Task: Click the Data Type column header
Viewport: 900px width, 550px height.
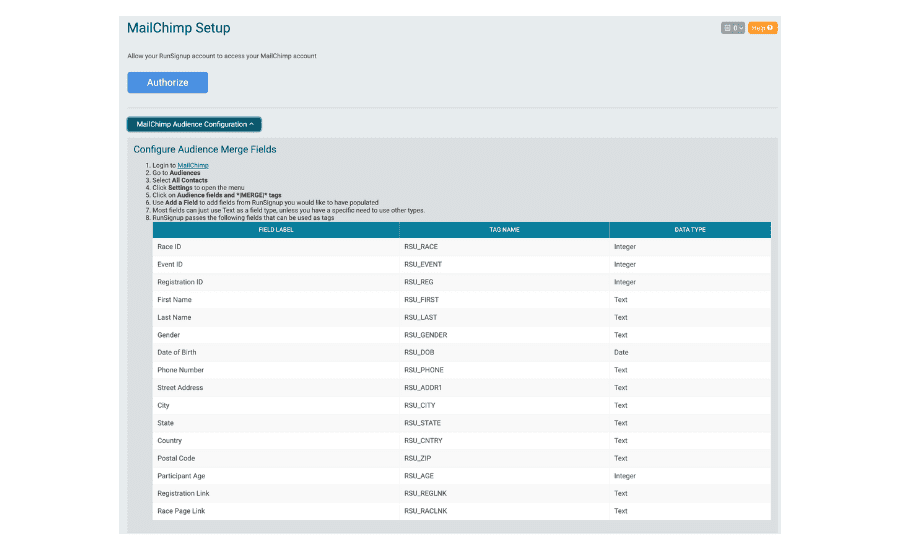Action: pos(690,230)
